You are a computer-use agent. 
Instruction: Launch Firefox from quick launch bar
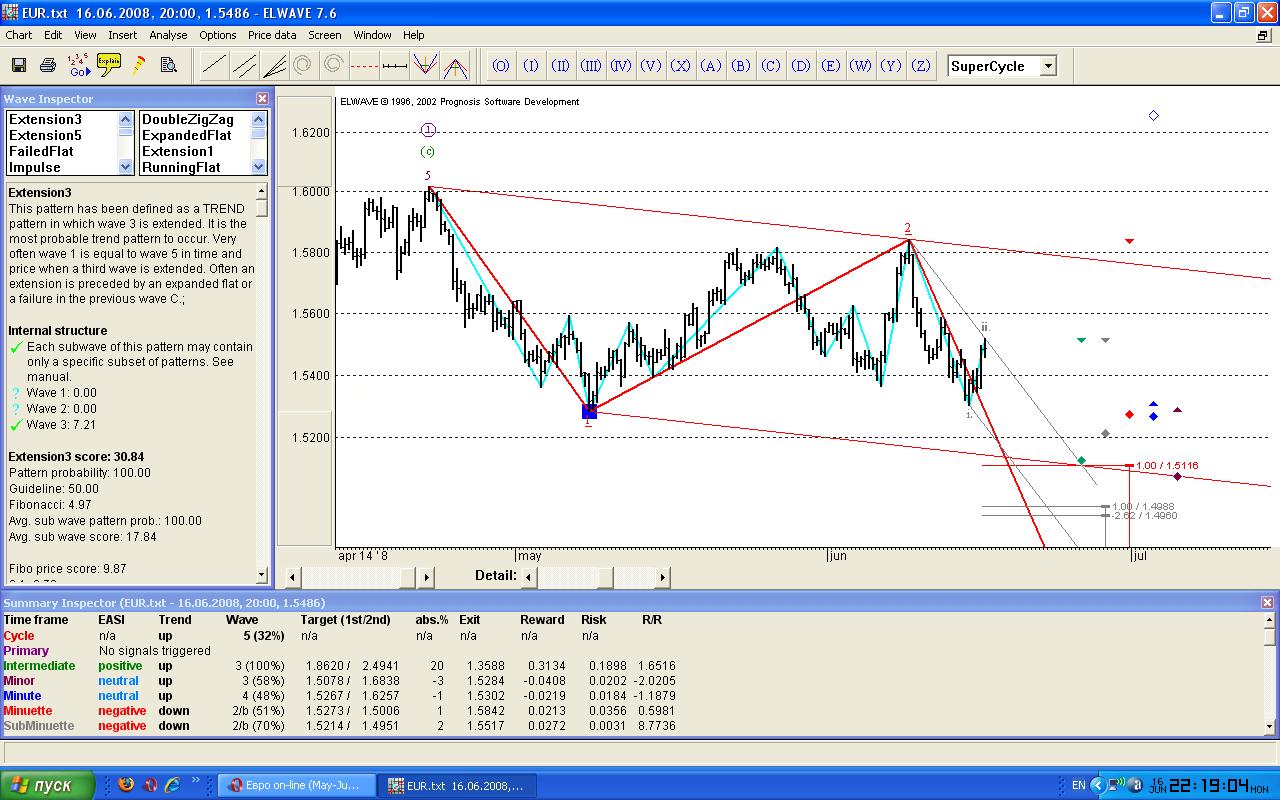coord(126,784)
